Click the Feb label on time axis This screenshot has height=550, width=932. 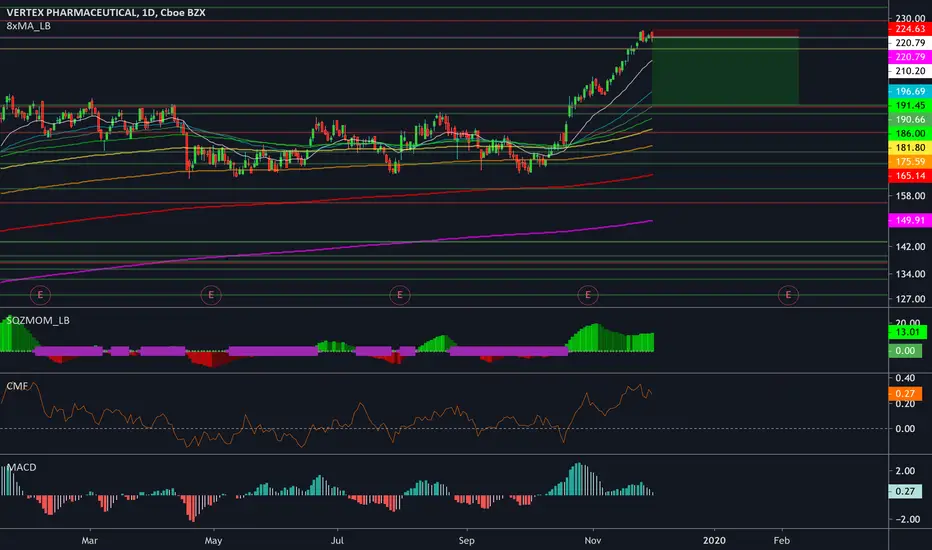(x=782, y=540)
